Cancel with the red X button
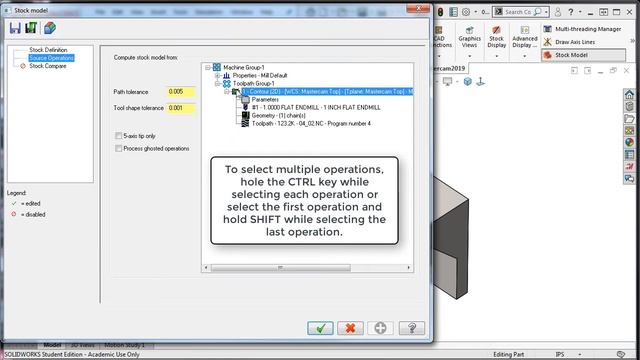The width and height of the screenshot is (640, 360). [x=350, y=328]
